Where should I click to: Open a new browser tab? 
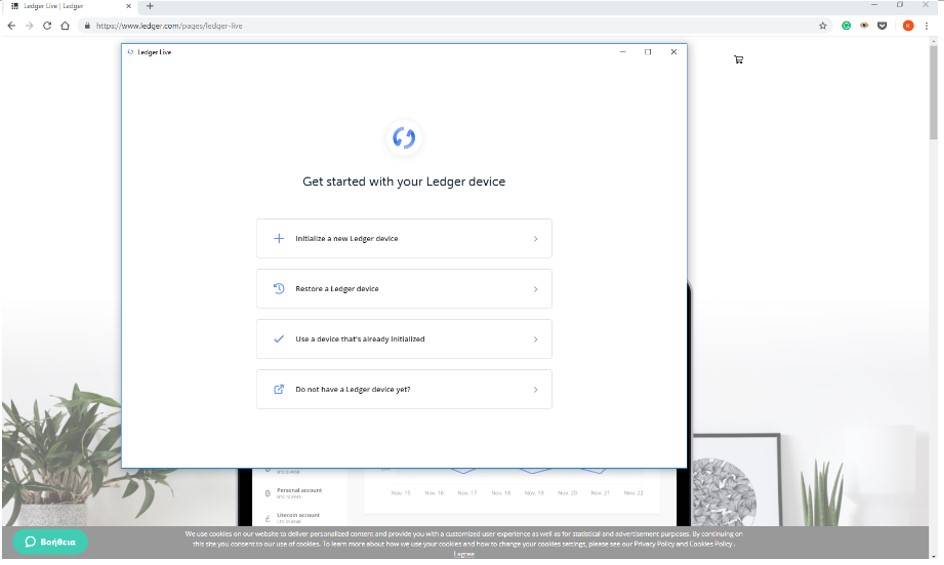(150, 6)
